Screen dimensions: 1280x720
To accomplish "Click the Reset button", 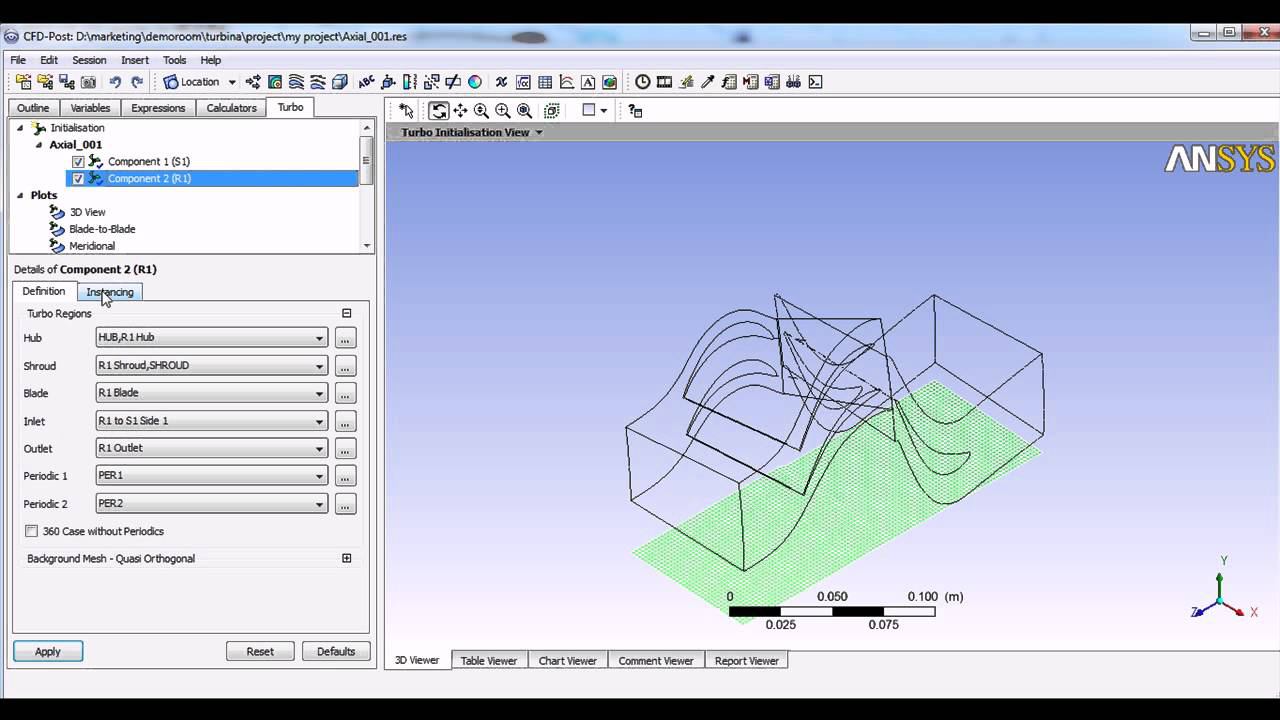I will [260, 651].
